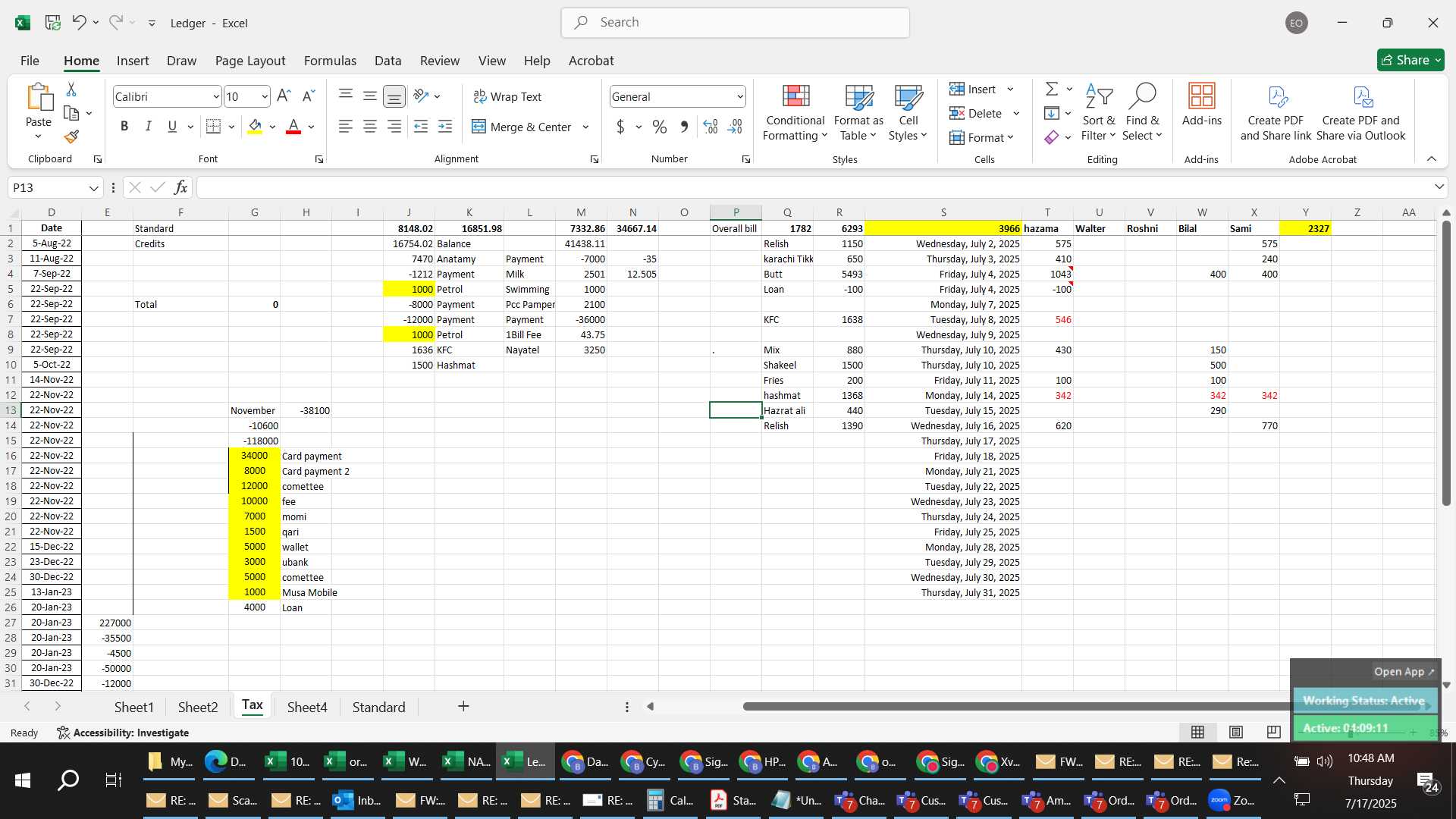Toggle Middle Align

(x=370, y=96)
